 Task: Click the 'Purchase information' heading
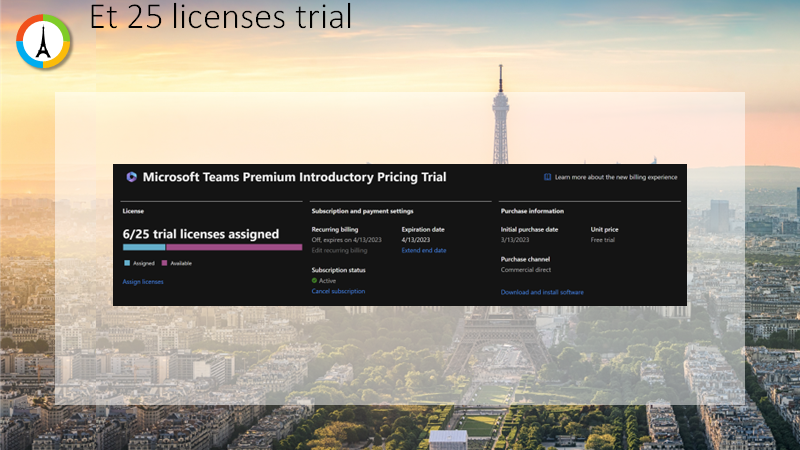point(532,211)
